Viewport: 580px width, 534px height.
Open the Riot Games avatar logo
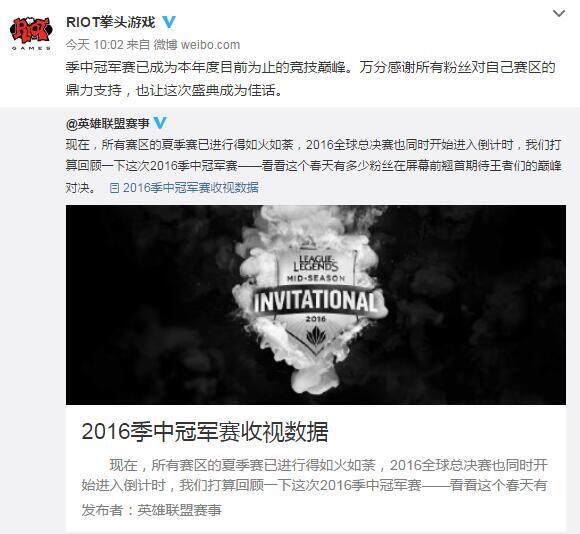31,34
